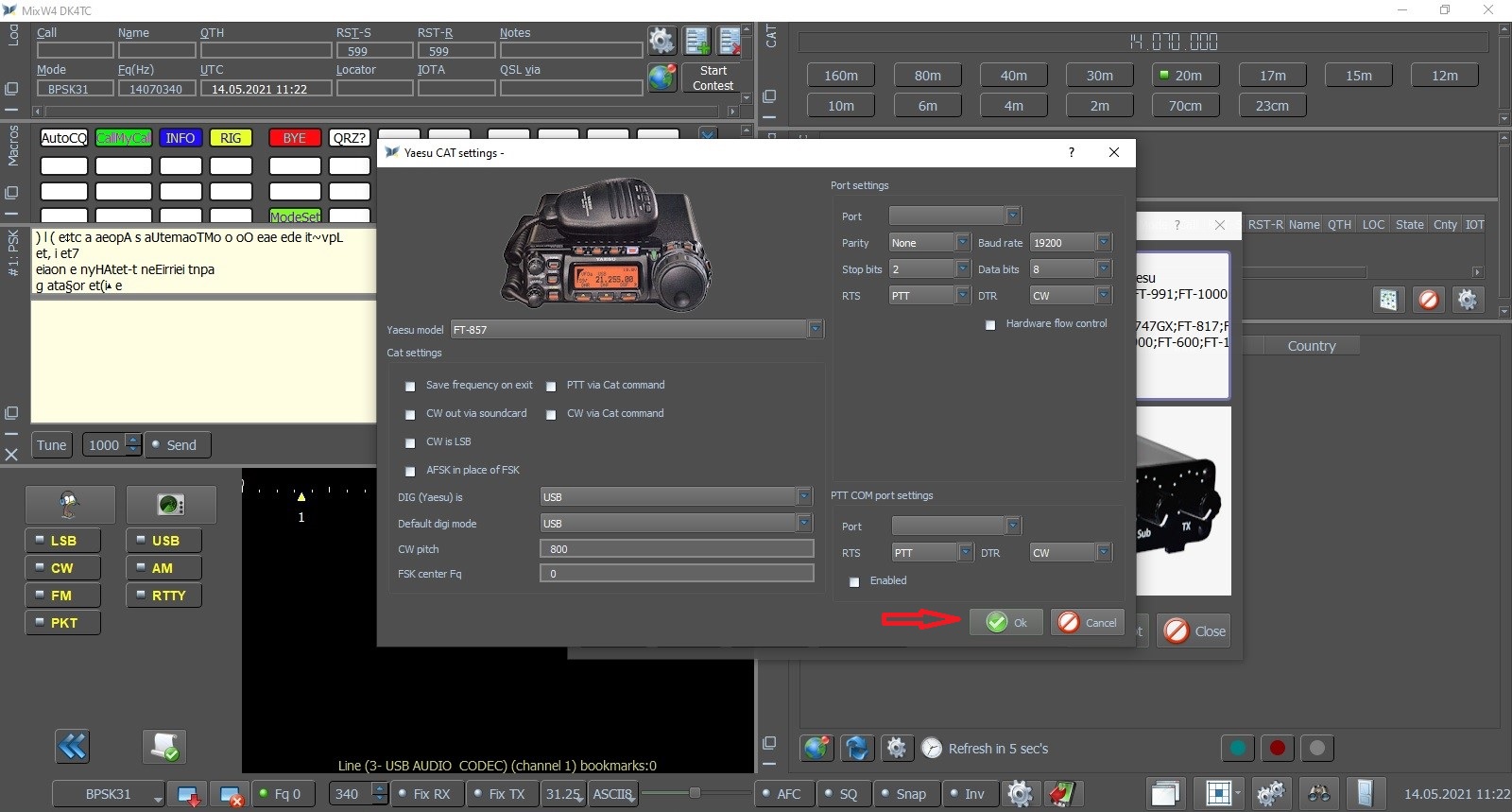This screenshot has width=1512, height=812.
Task: Click the double left arrows icon
Action: click(x=73, y=747)
